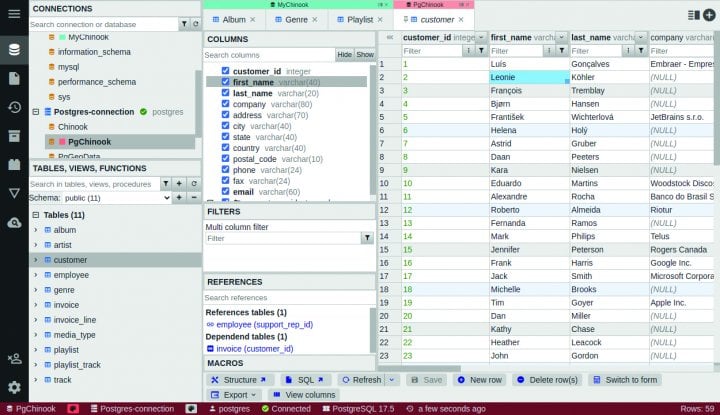
Task: Click the first_name filter options icon
Action: click(x=549, y=50)
